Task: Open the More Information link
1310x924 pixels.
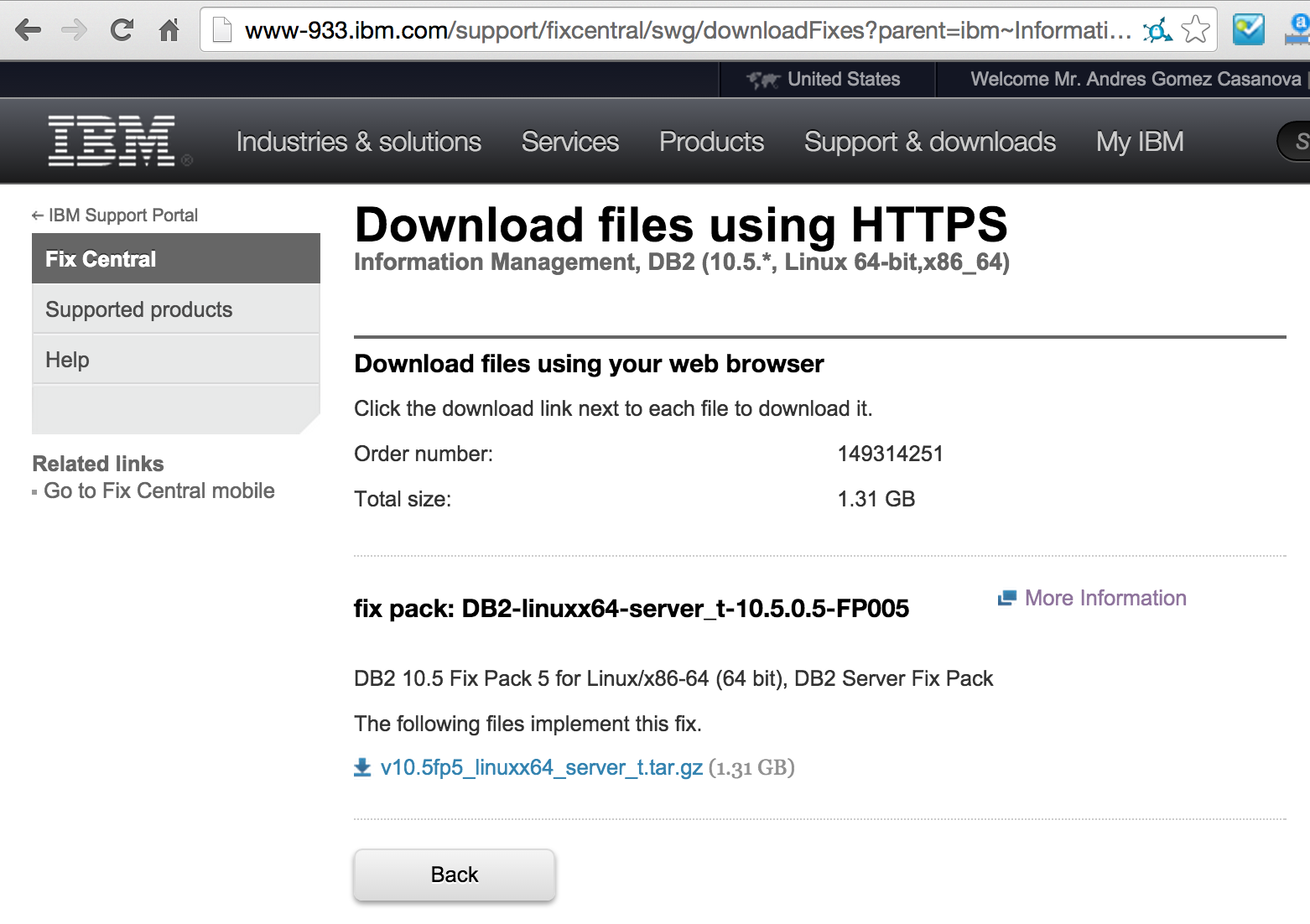Action: click(1105, 598)
